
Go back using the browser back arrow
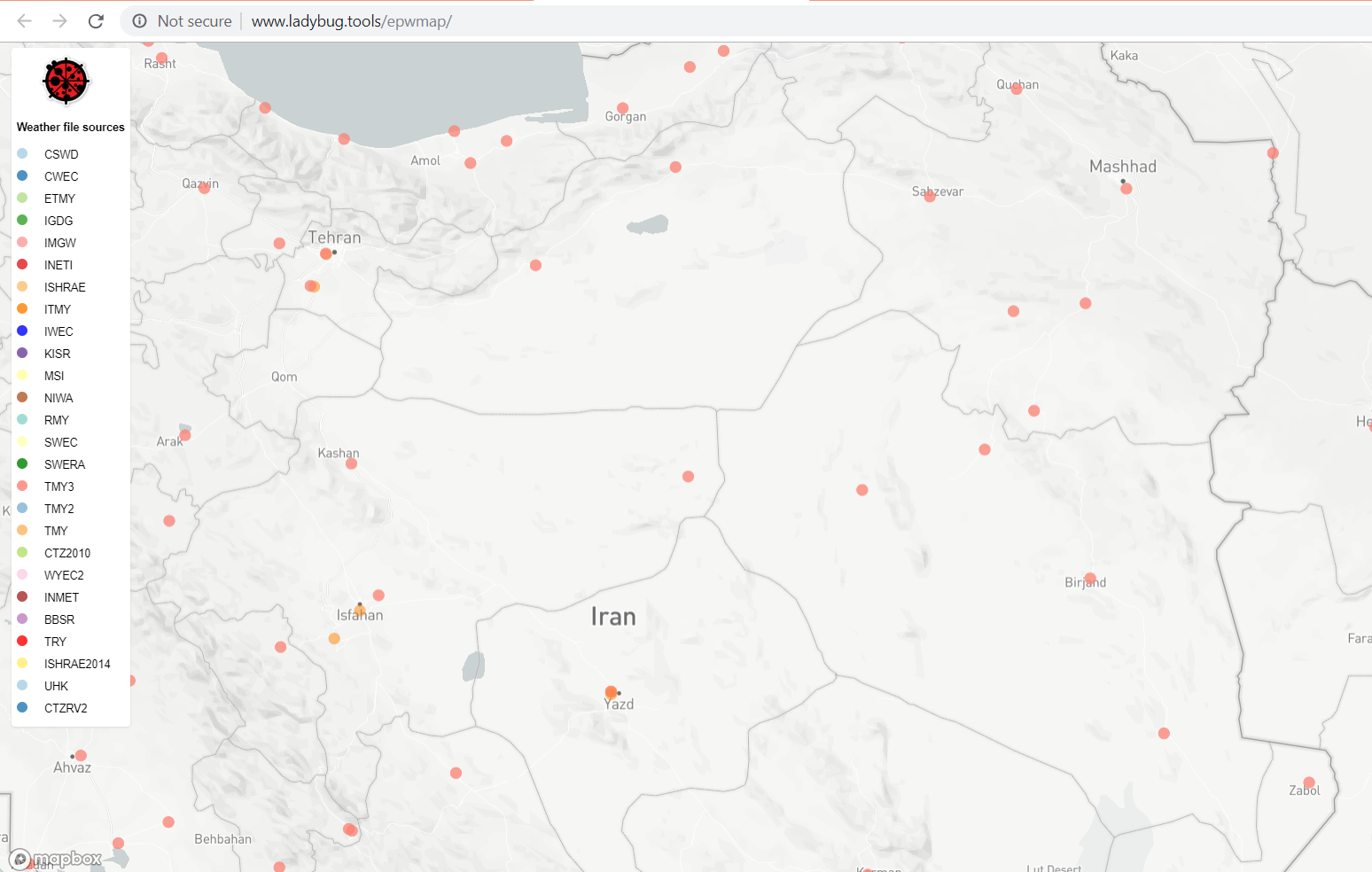(25, 21)
